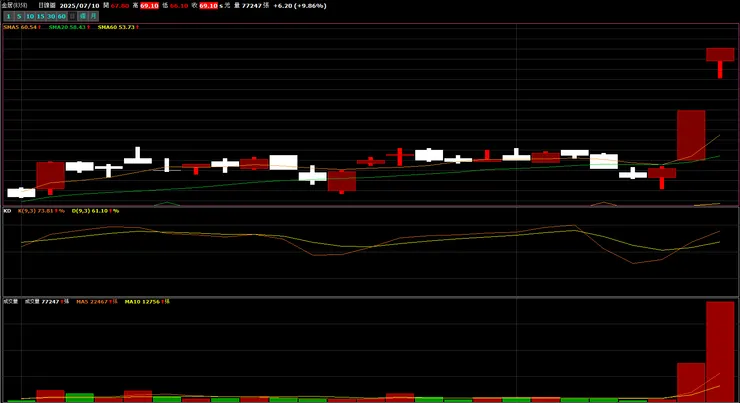Switch to the monthly (月) chart

coord(93,17)
